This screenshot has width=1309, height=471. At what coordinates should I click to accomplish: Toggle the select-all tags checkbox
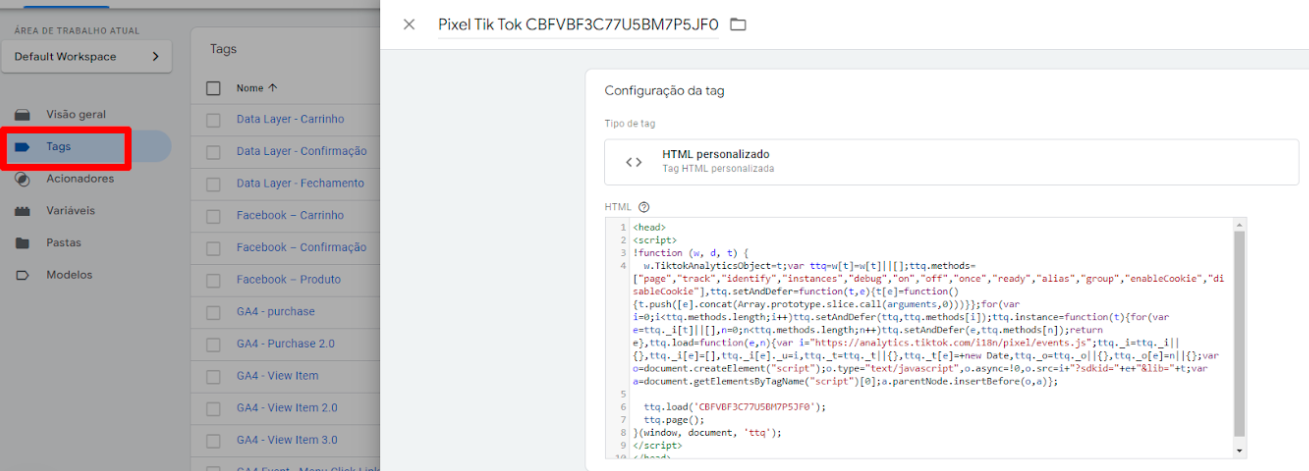[213, 88]
